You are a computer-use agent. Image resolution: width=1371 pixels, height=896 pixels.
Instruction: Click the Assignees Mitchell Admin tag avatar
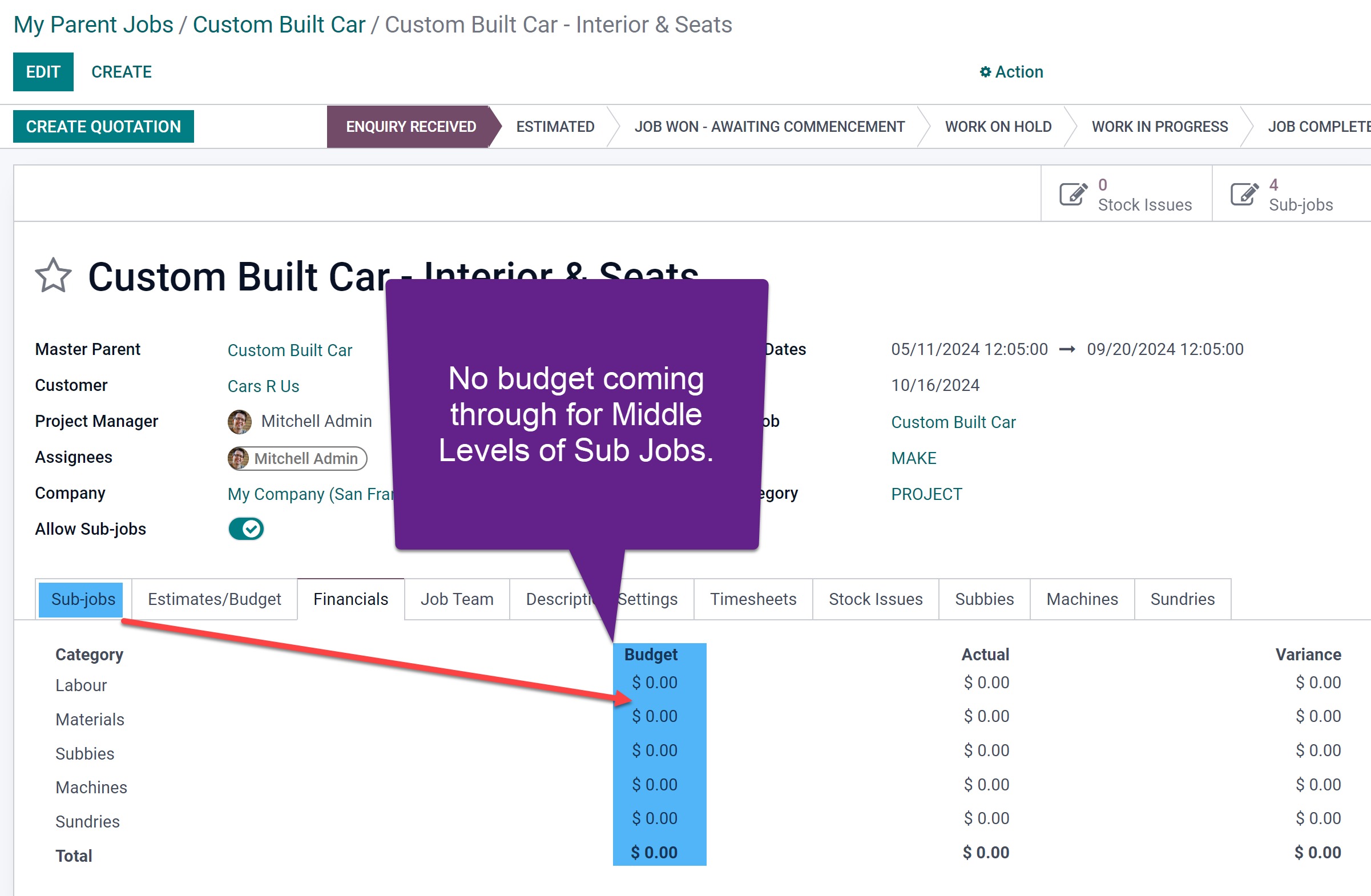(238, 458)
